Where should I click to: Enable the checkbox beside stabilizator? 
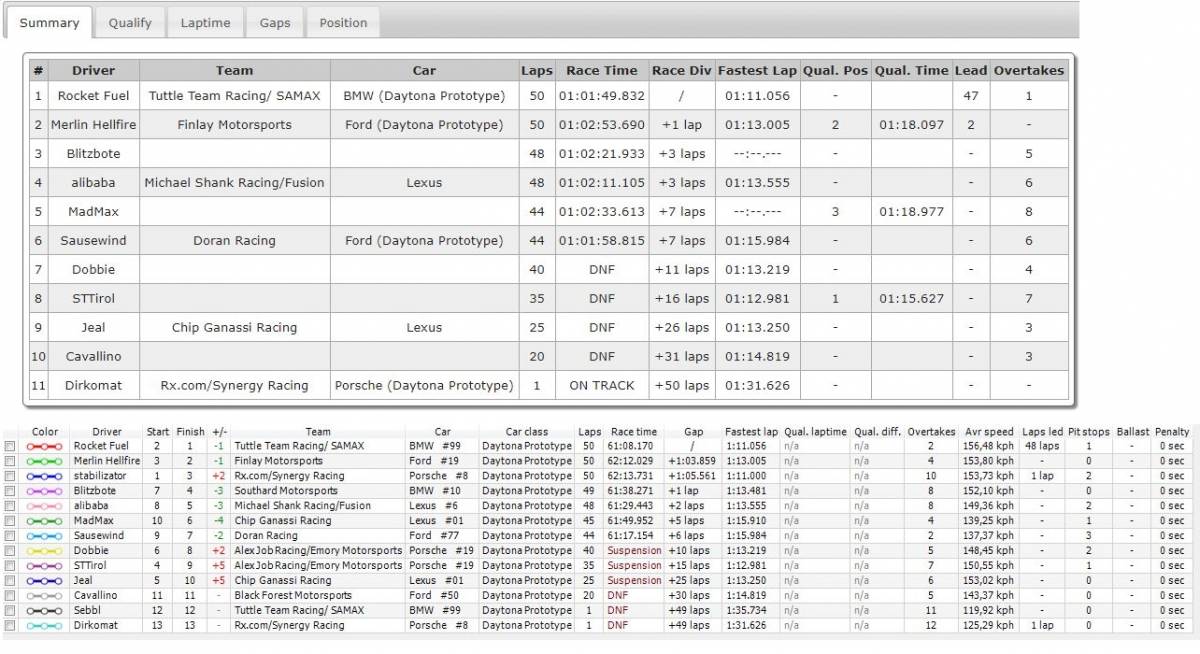tap(10, 476)
